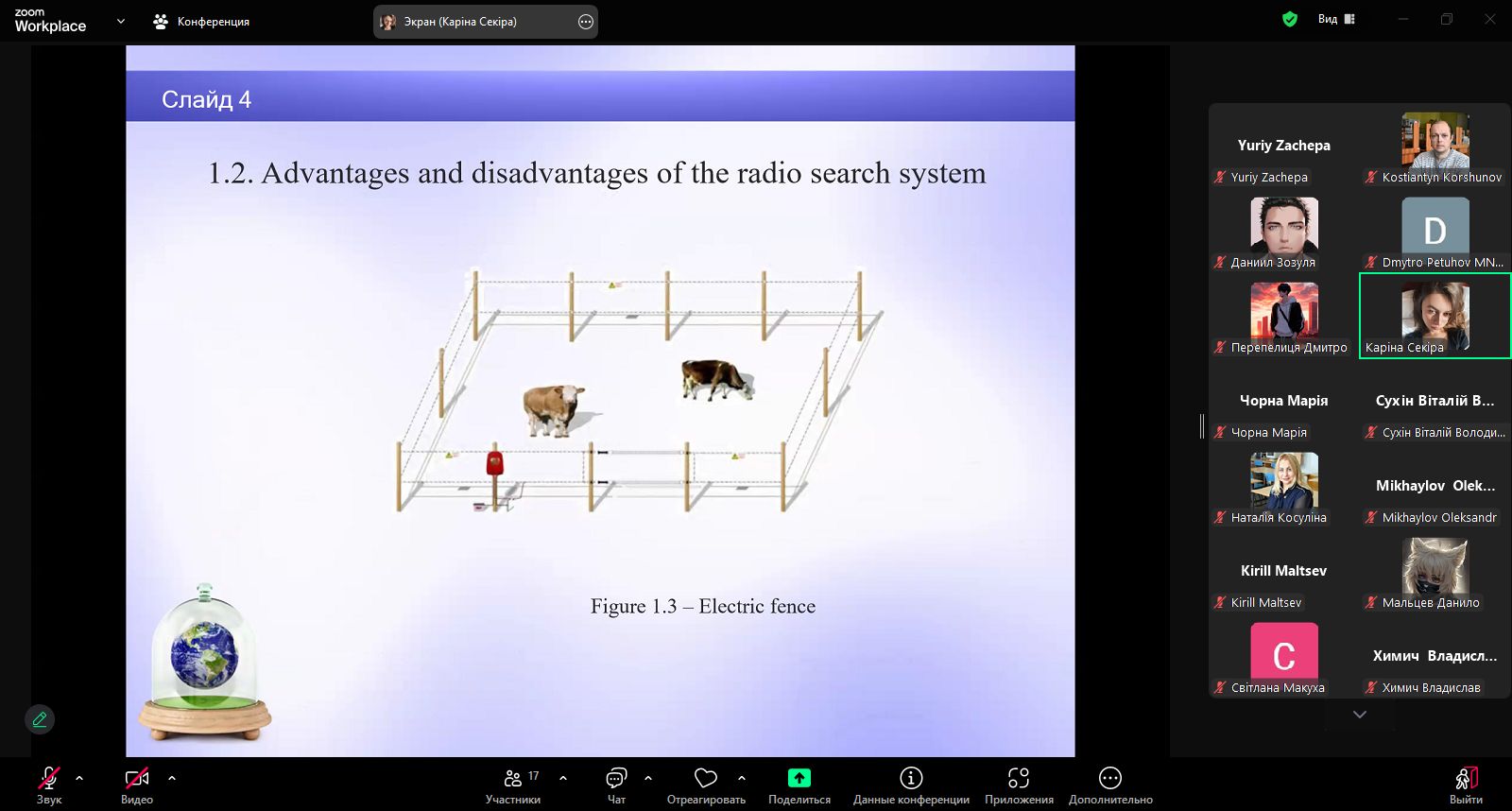Select Mikhaylov Oleksandr participant tile
This screenshot has height=811, width=1512.
point(1435,486)
